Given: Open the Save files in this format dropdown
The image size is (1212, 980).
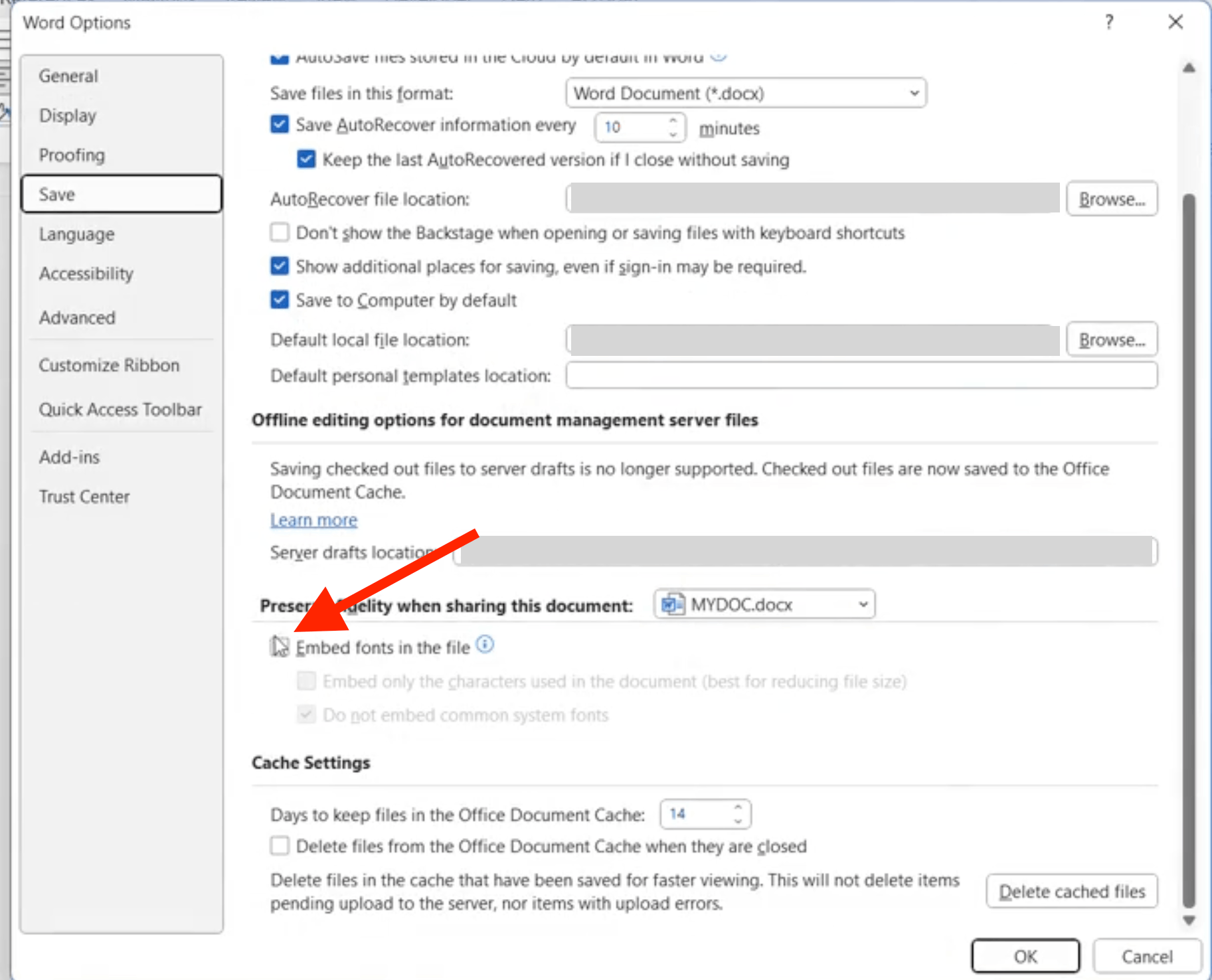Looking at the screenshot, I should click(746, 93).
